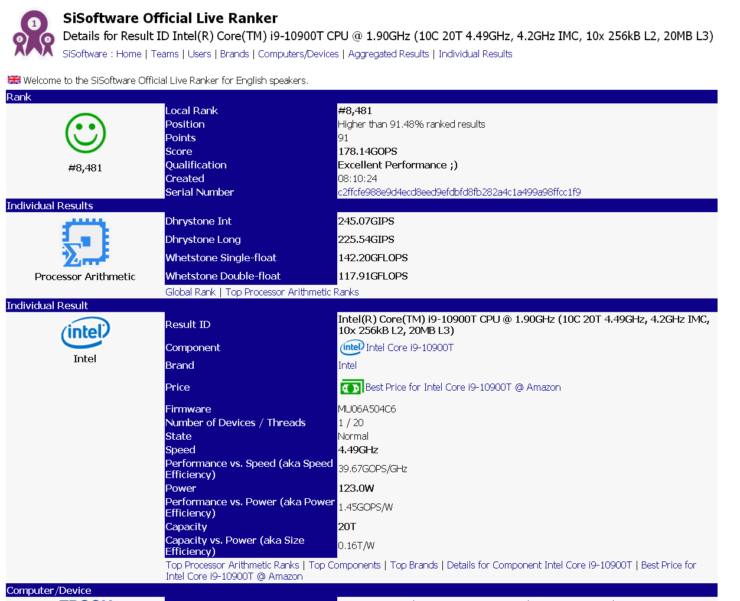Open the Brands navigation link
This screenshot has width=740, height=601.
(x=235, y=54)
